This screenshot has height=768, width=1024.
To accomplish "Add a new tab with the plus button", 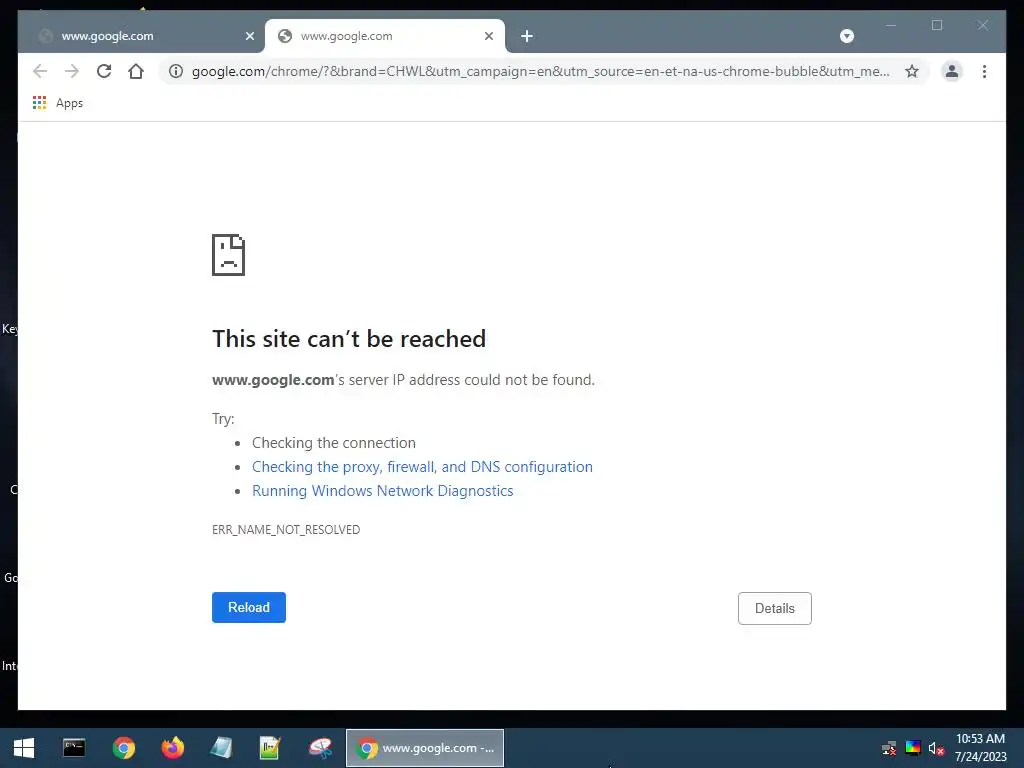I will [x=527, y=36].
